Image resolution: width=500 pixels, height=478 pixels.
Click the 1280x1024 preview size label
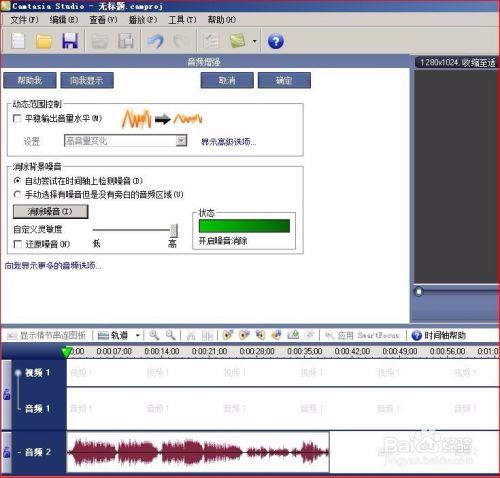(457, 63)
